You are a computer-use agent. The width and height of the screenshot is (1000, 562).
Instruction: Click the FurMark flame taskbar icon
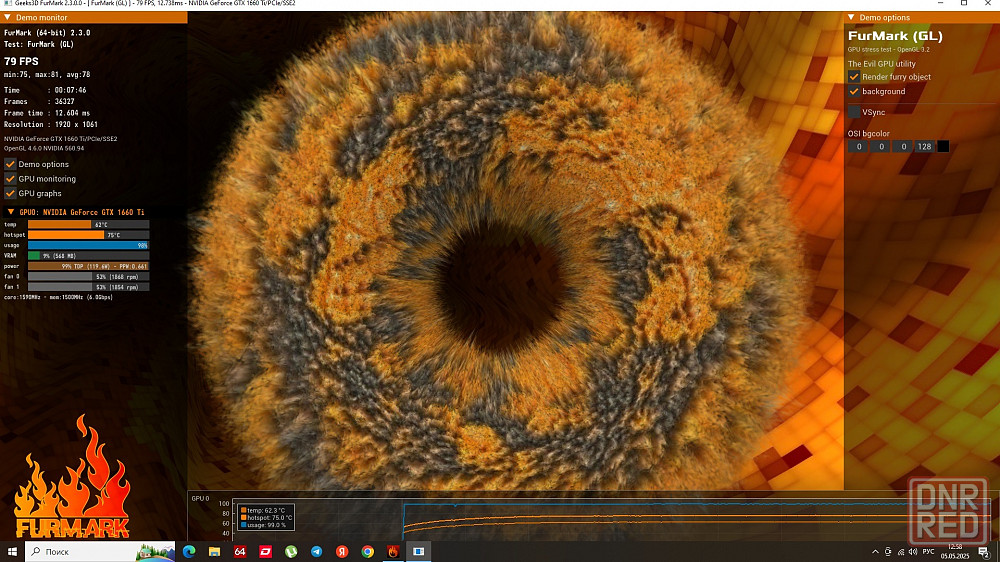click(393, 551)
